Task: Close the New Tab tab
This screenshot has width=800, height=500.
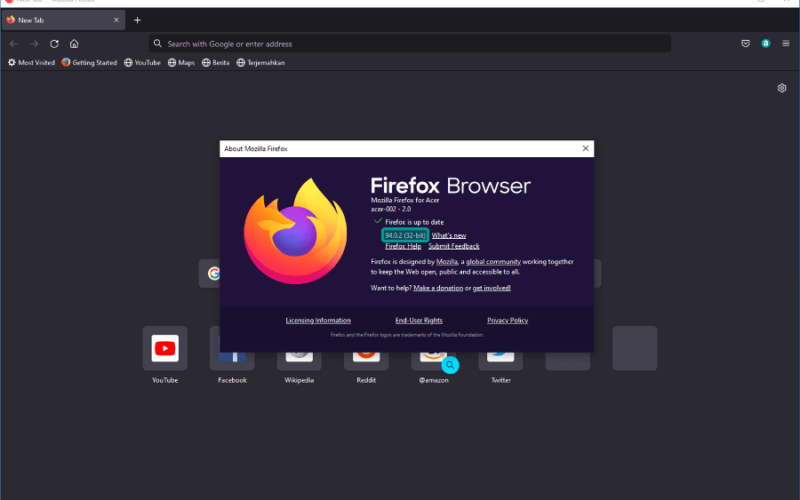Action: pos(116,20)
